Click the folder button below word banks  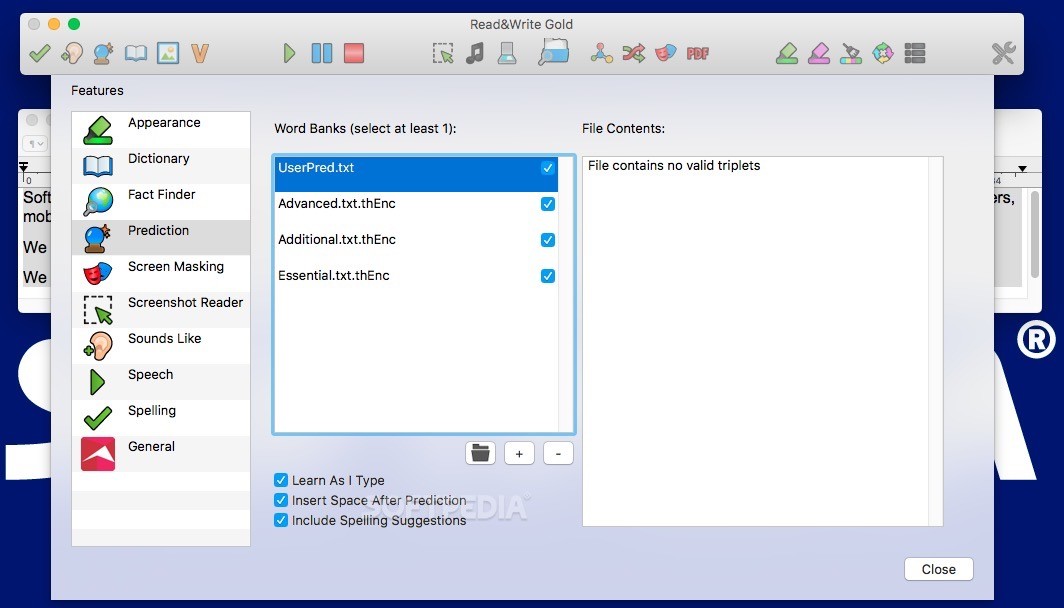tap(480, 453)
